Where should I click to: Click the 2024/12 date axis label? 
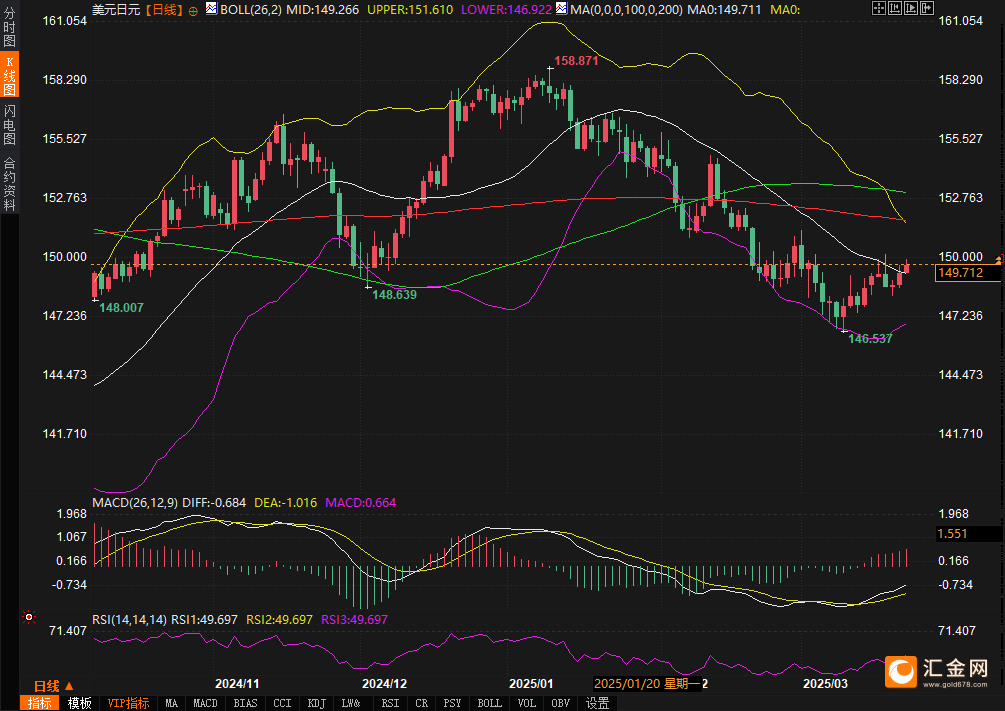point(385,683)
